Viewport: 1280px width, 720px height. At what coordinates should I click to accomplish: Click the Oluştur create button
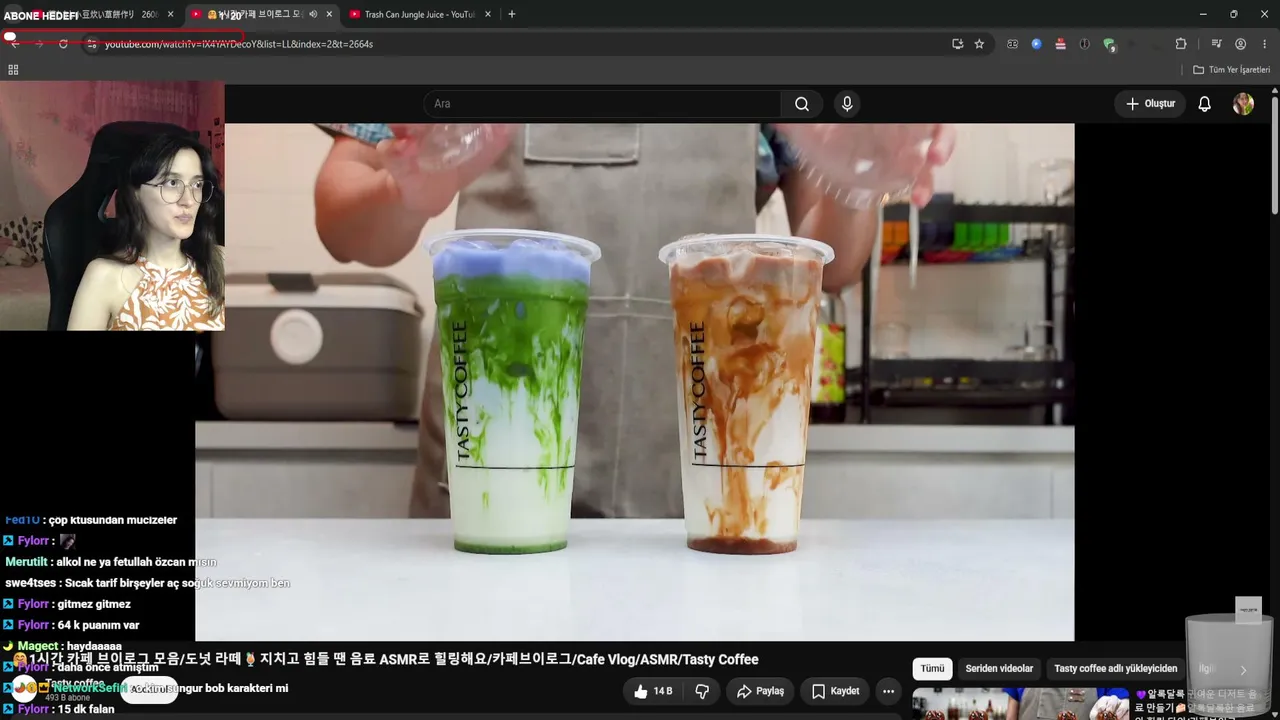pyautogui.click(x=1150, y=104)
